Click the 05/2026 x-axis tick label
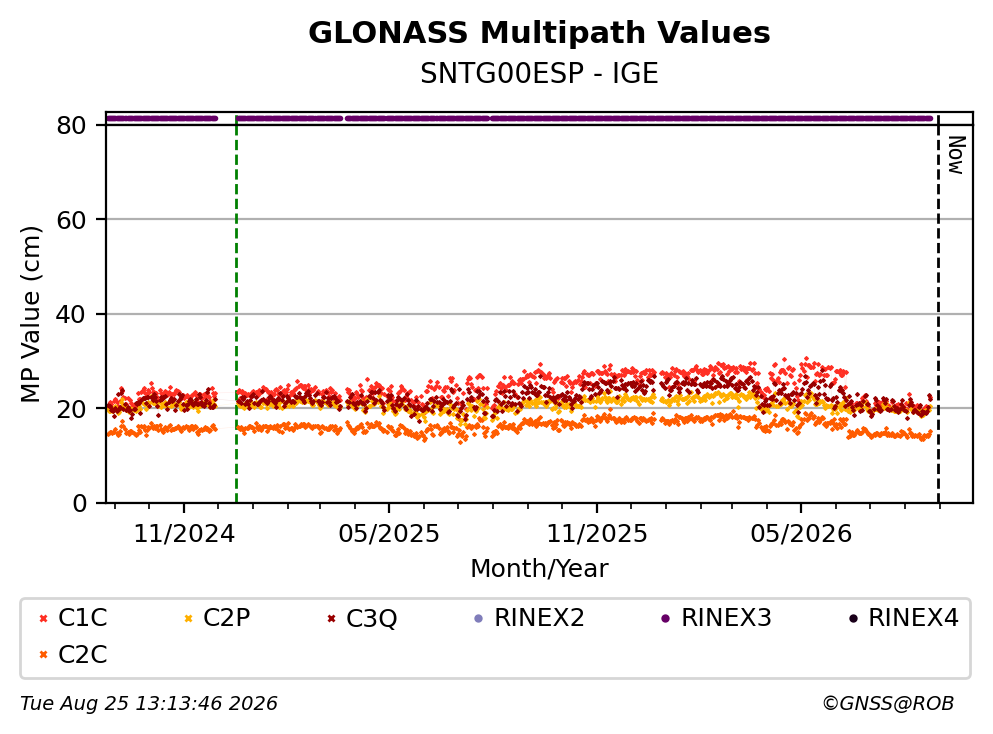Viewport: 993px width, 734px height. [801, 534]
